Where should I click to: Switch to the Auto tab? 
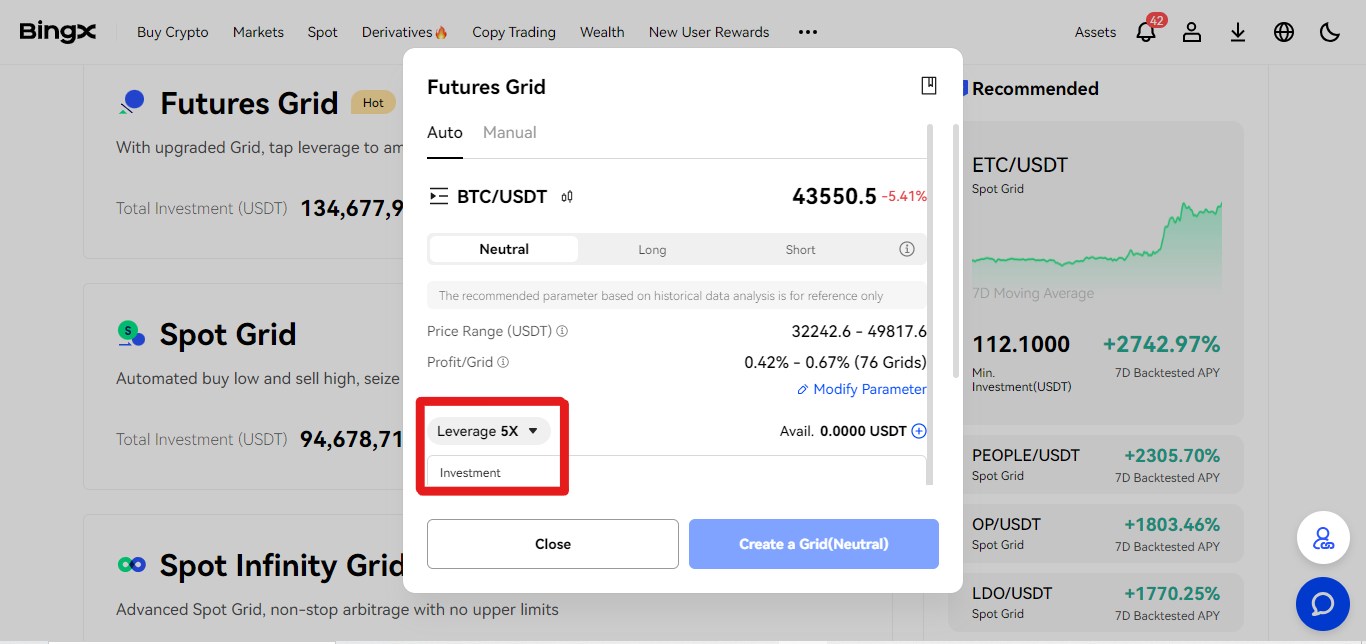click(x=445, y=132)
